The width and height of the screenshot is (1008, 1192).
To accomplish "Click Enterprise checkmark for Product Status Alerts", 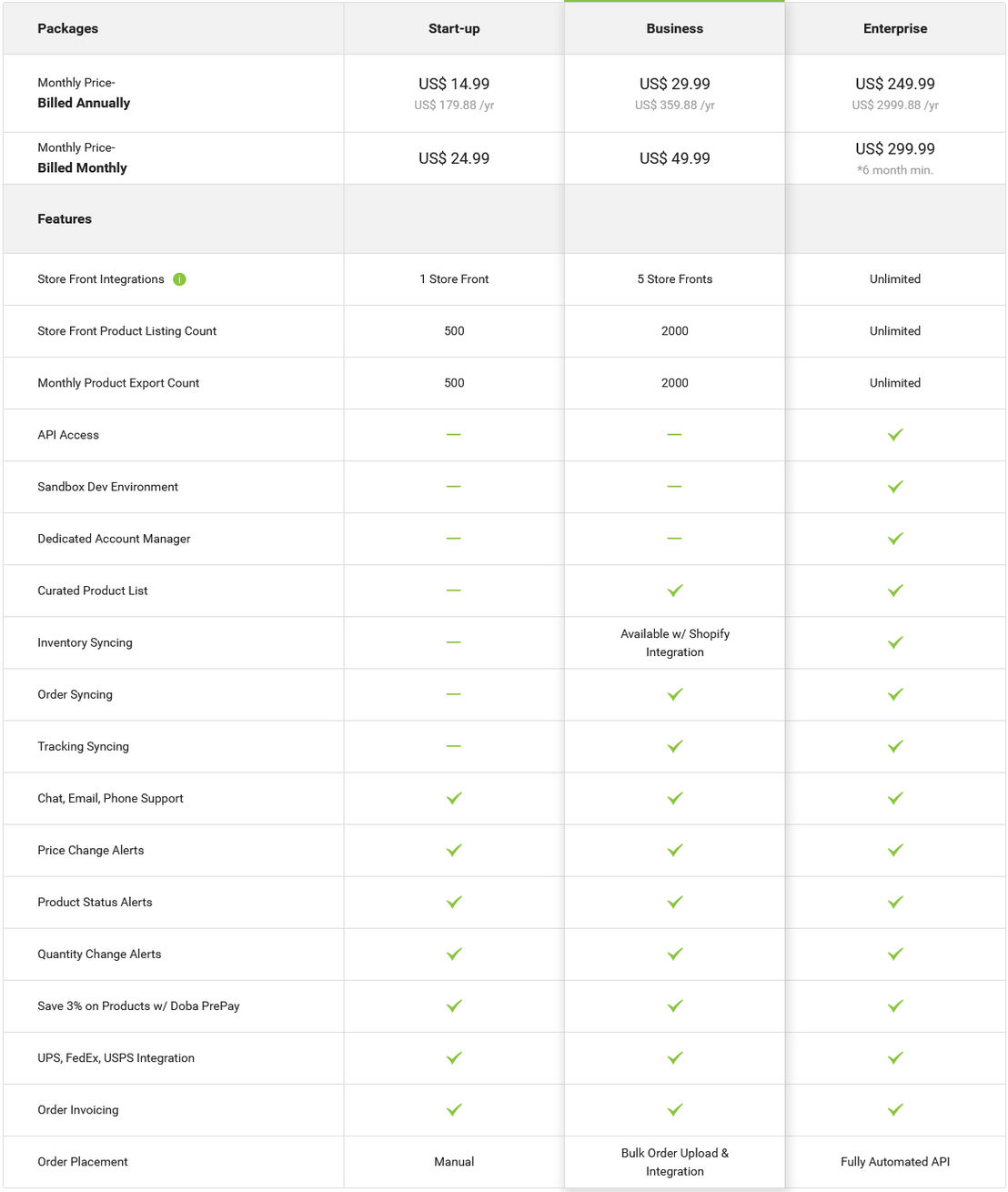I will pos(895,902).
